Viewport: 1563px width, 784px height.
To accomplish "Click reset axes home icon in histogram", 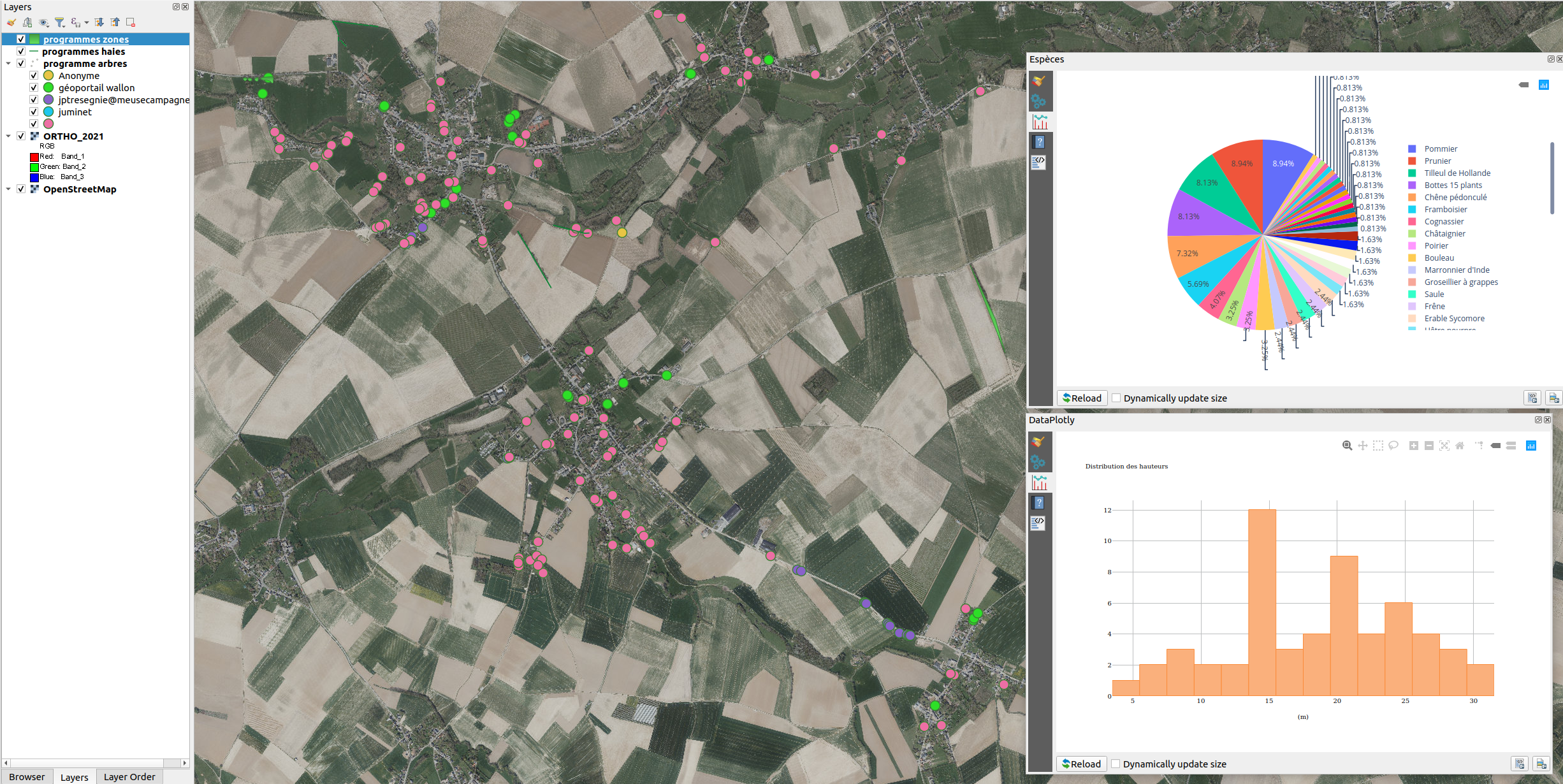I will click(1460, 446).
